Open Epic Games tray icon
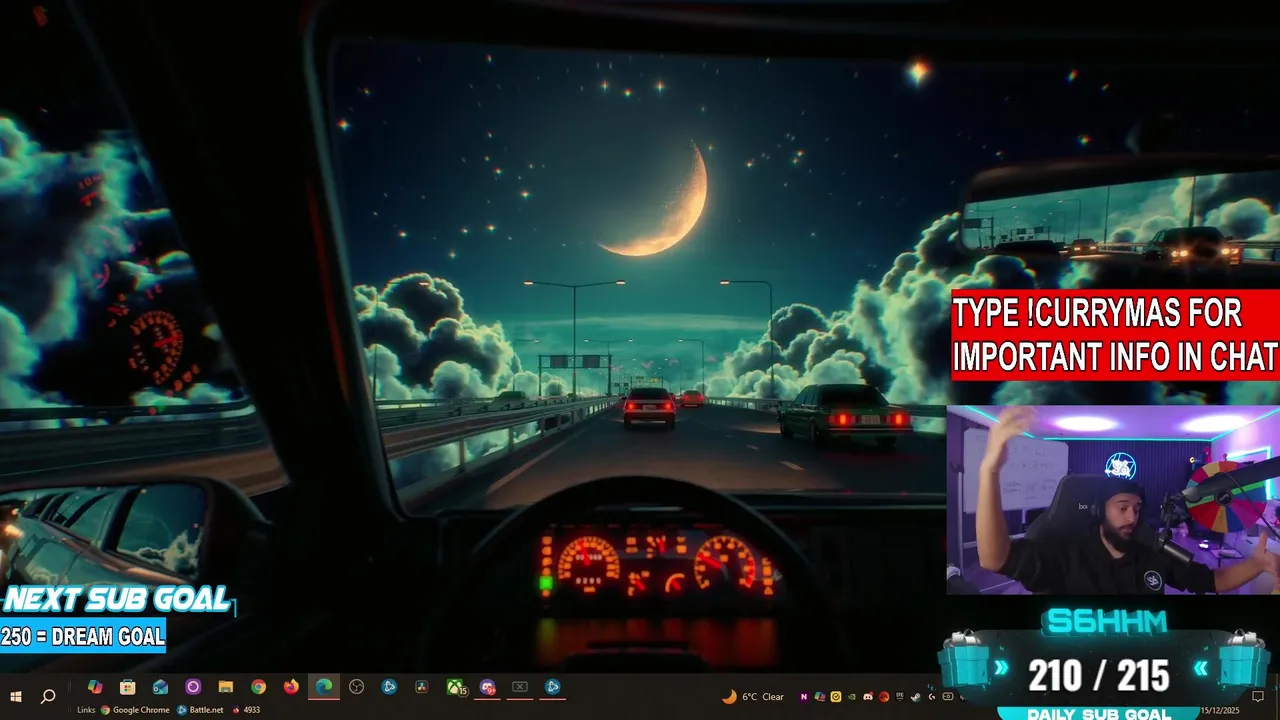The image size is (1280, 720). [x=900, y=696]
